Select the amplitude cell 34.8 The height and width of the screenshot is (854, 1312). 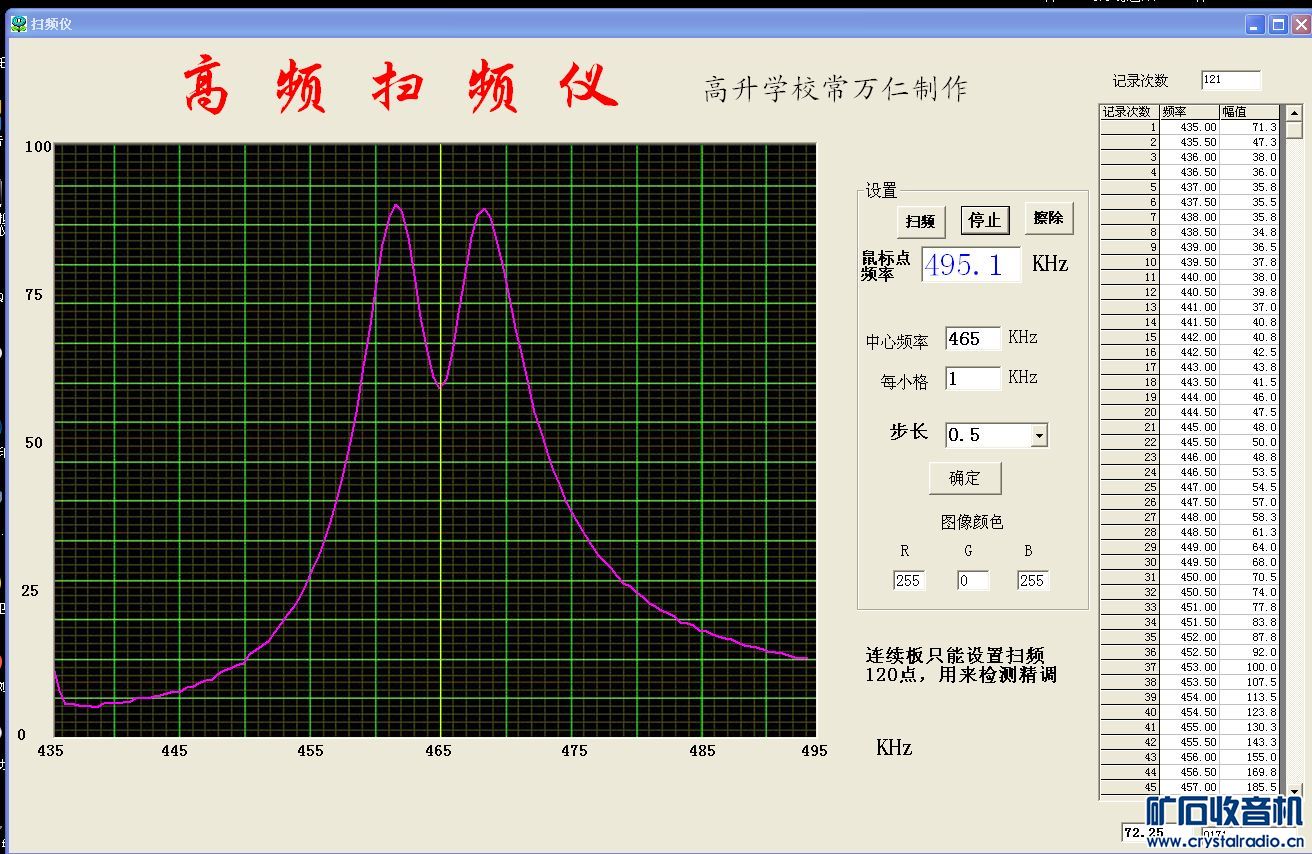(x=1249, y=232)
